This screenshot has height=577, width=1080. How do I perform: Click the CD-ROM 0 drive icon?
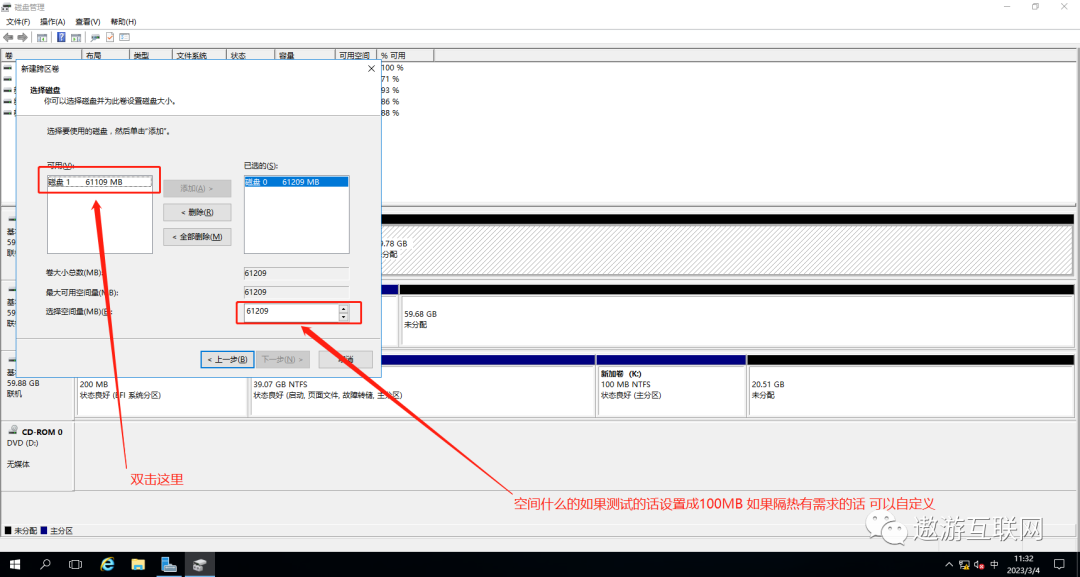pos(12,430)
